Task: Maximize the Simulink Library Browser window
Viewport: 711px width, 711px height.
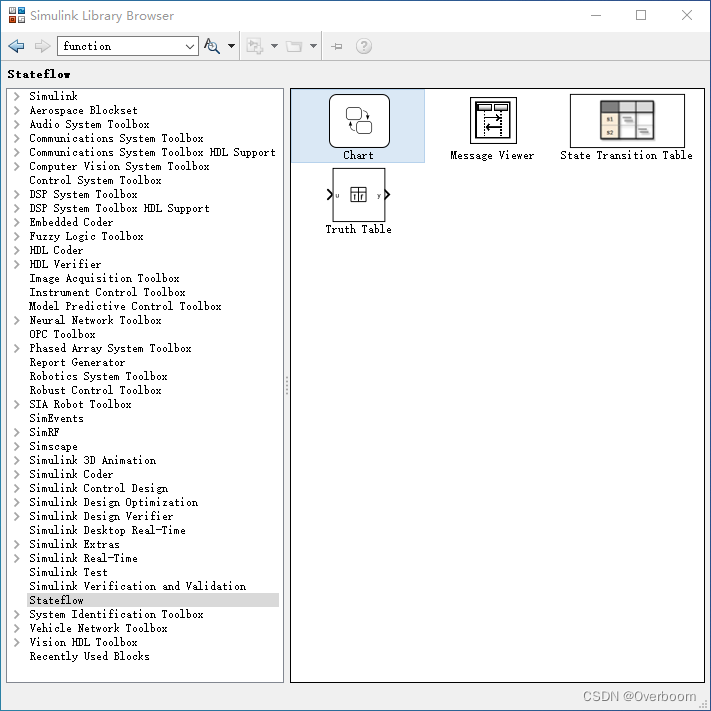Action: point(641,15)
